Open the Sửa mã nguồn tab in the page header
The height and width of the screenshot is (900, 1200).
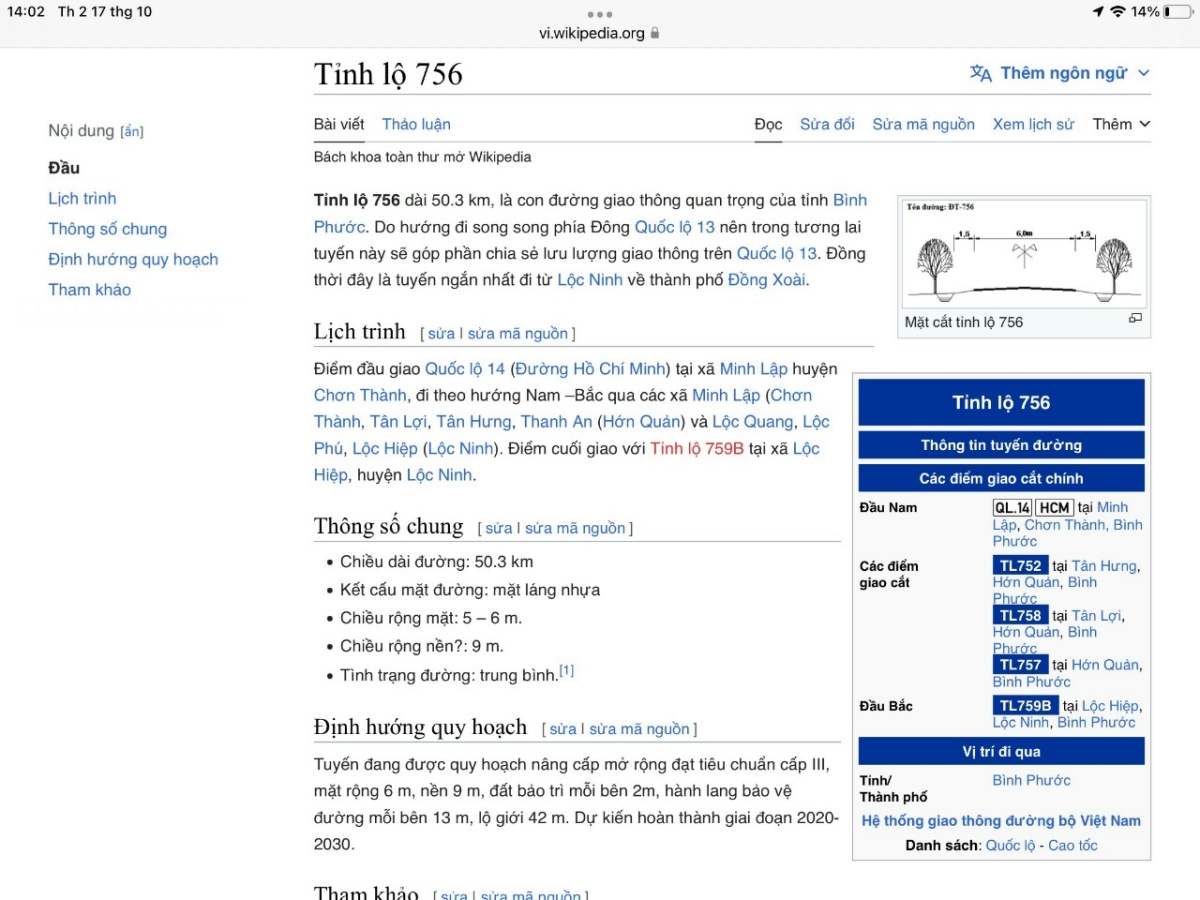923,124
